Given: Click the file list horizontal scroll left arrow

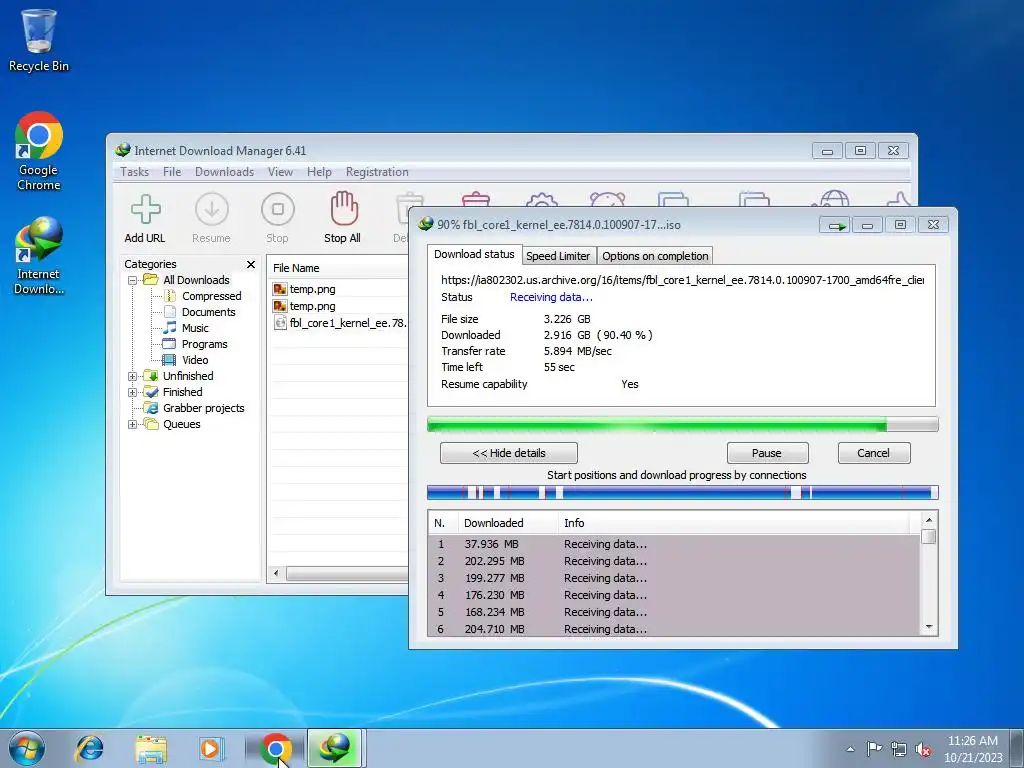Looking at the screenshot, I should click(276, 573).
